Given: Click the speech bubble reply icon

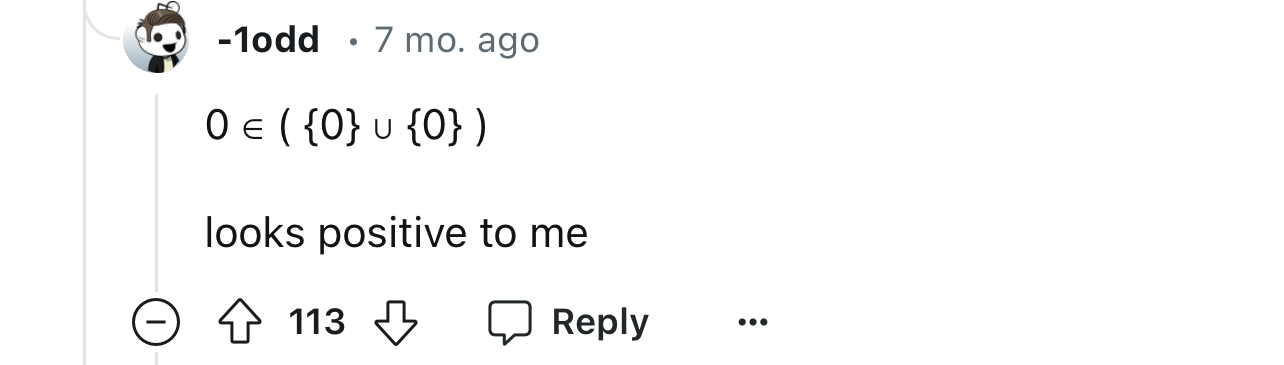Looking at the screenshot, I should [x=509, y=322].
